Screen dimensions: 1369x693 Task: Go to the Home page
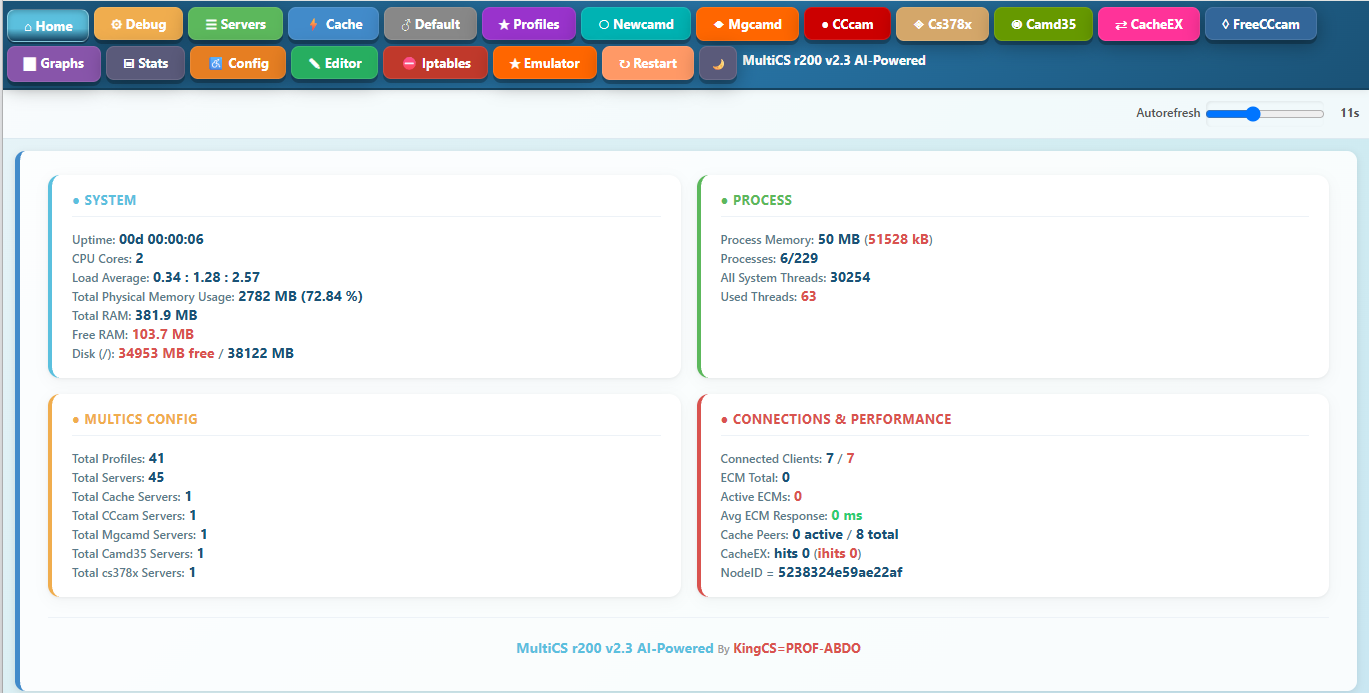click(x=48, y=25)
